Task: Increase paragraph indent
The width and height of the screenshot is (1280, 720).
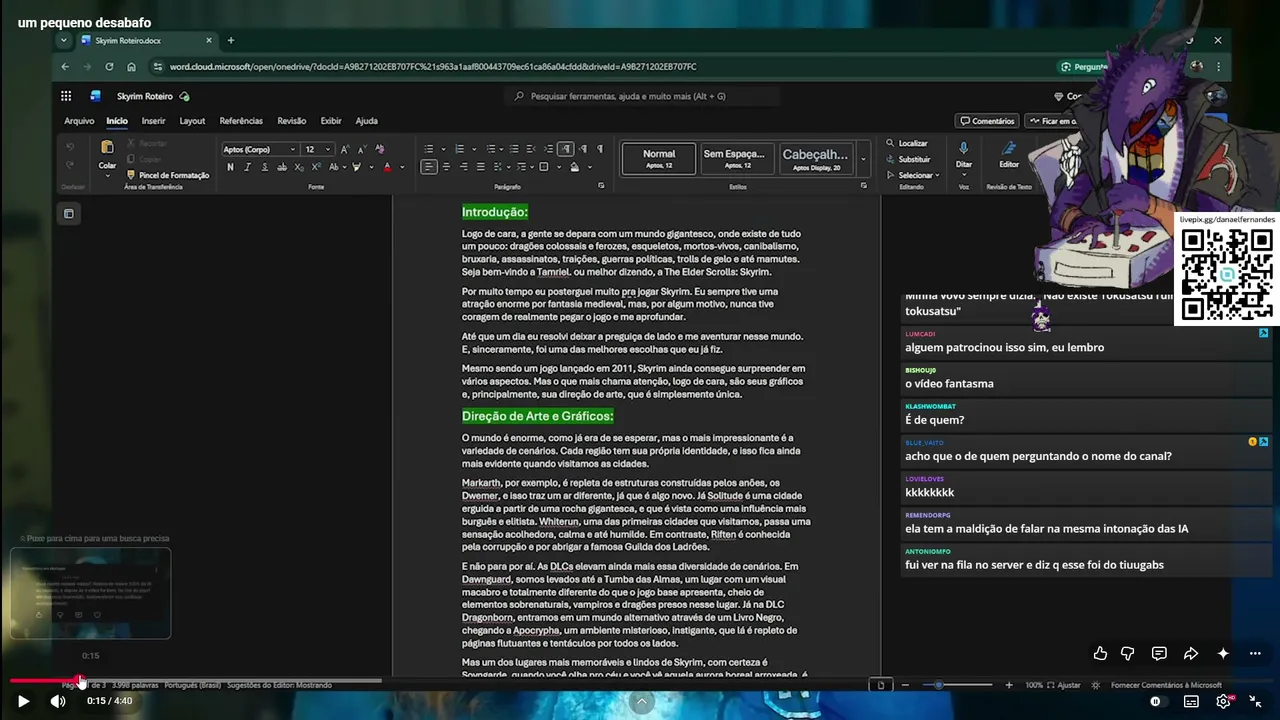Action: click(548, 149)
